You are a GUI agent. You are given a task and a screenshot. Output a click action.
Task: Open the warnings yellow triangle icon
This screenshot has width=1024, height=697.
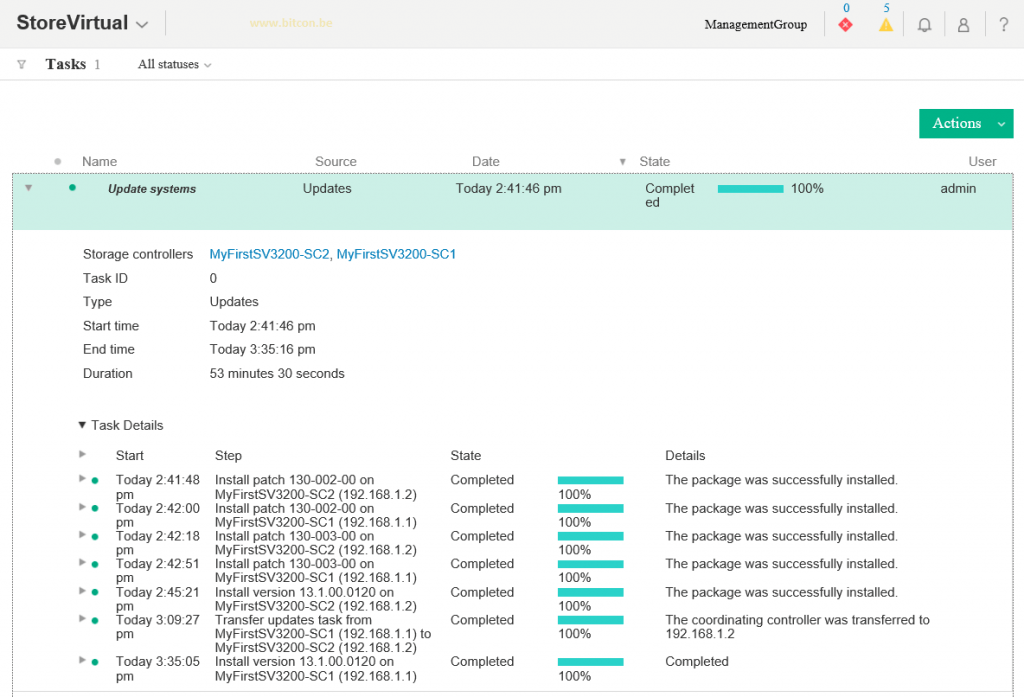coord(886,25)
